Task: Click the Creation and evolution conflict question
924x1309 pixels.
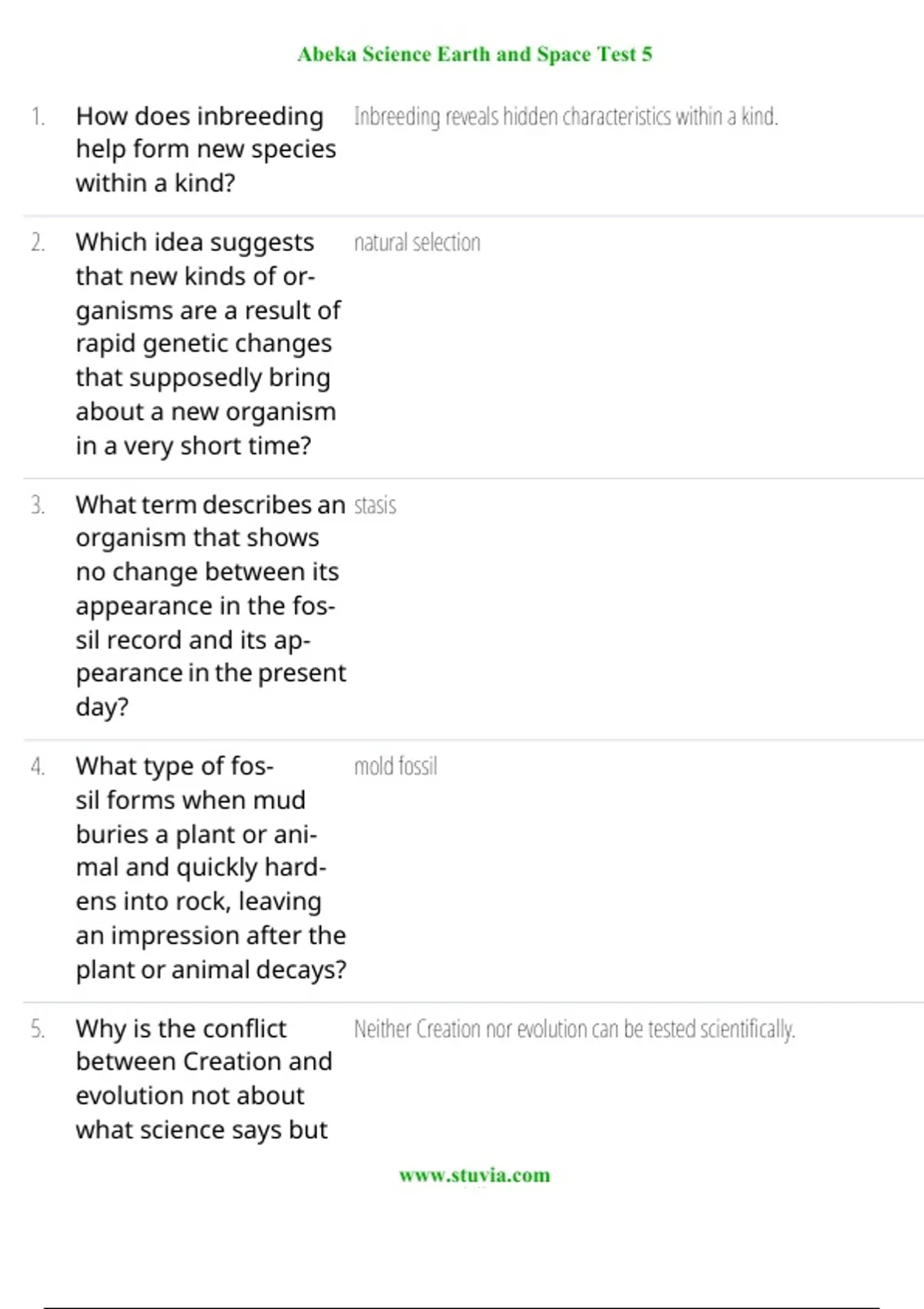Action: (x=203, y=1079)
